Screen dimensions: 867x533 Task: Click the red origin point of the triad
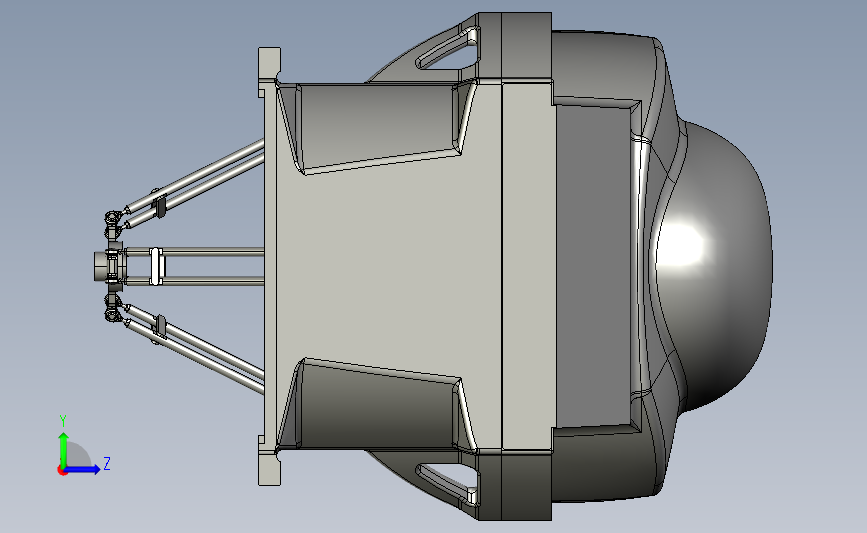pyautogui.click(x=62, y=471)
